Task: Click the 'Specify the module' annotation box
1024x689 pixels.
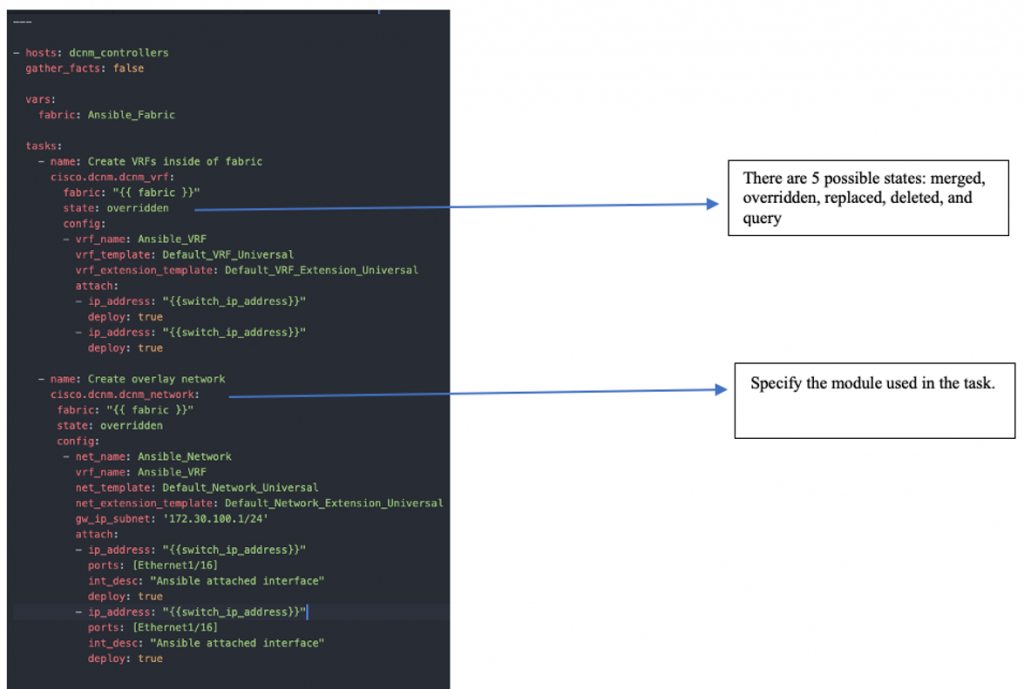Action: click(875, 399)
